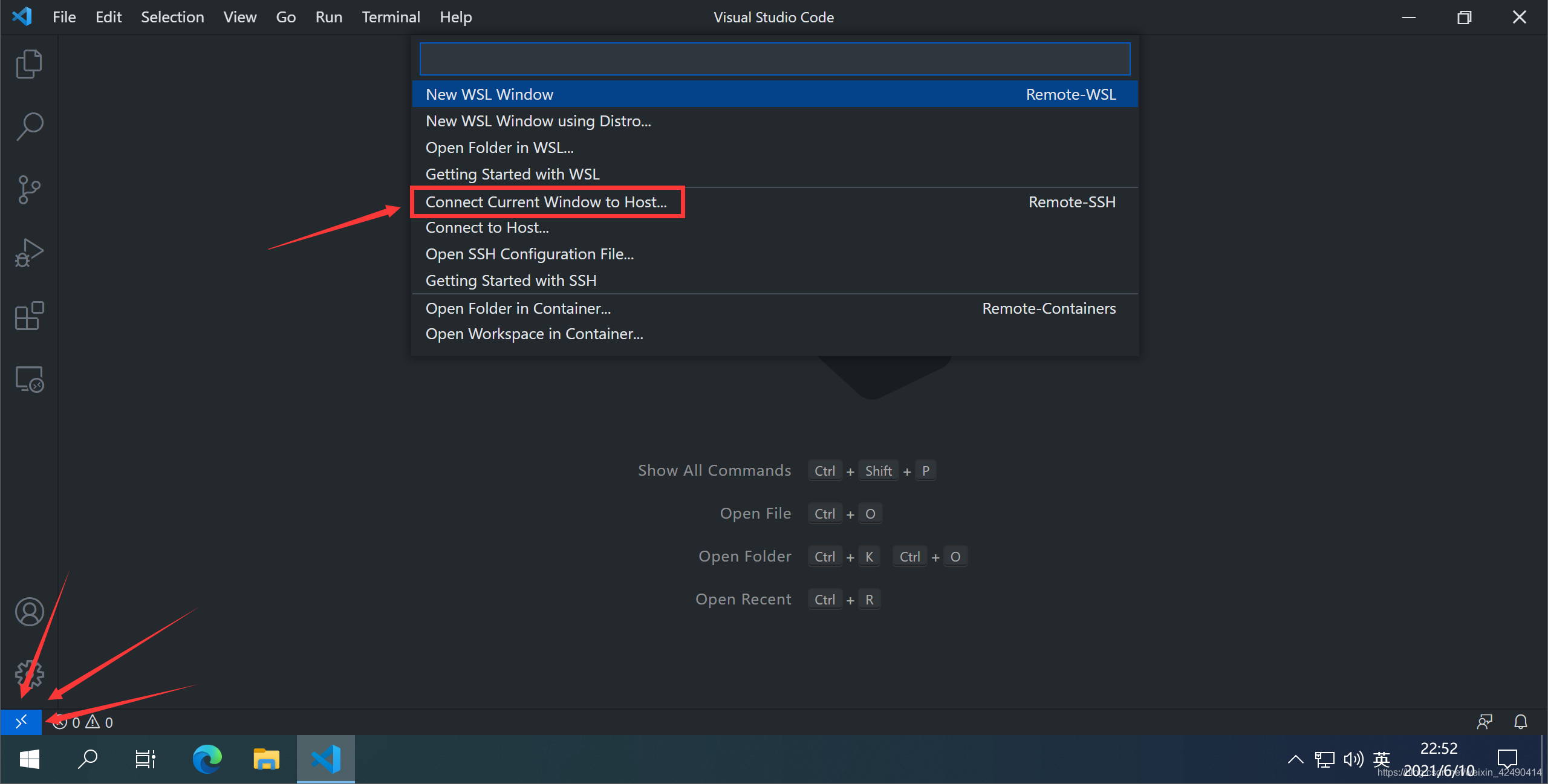Click 'Open SSH Configuration File...'
1548x784 pixels.
tap(530, 253)
